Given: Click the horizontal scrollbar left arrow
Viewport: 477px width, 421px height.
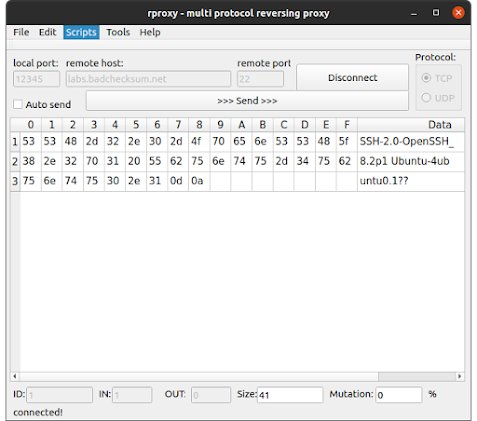Looking at the screenshot, I should point(15,376).
